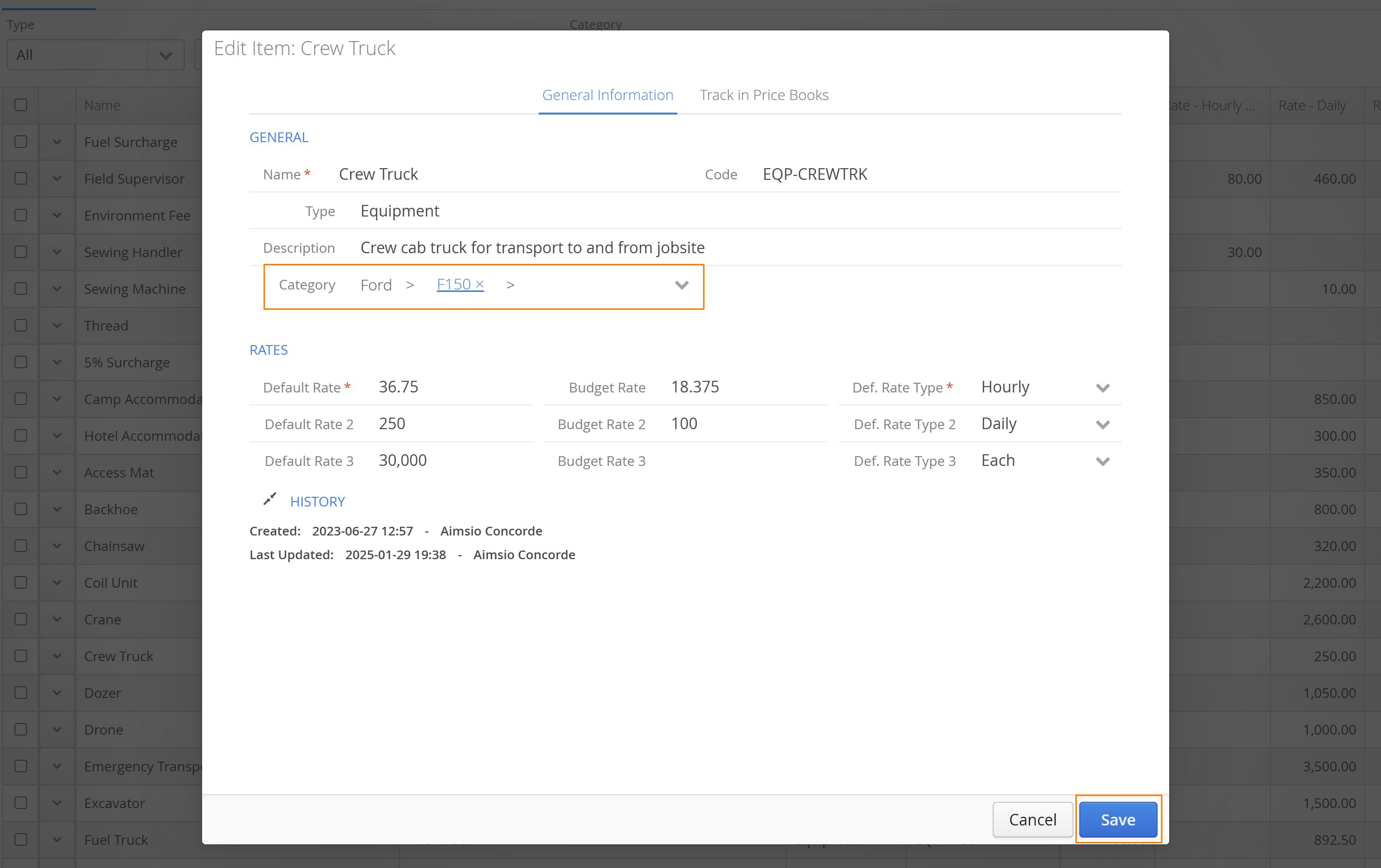This screenshot has width=1381, height=868.
Task: Switch to Track in Price Books tab
Action: pos(764,95)
